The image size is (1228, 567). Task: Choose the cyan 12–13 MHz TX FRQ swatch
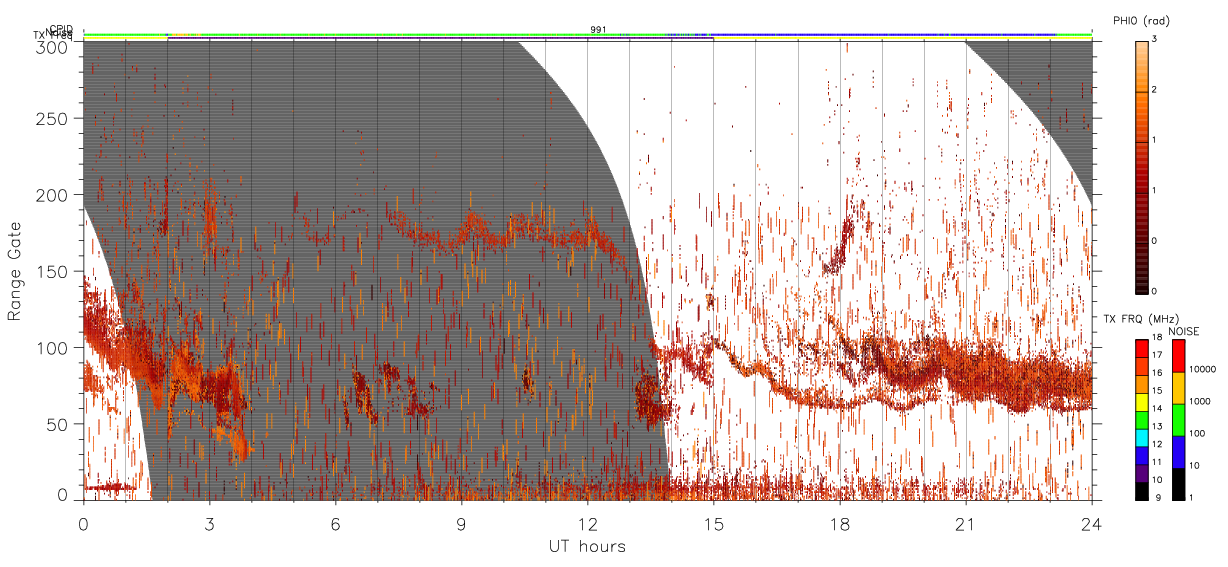coord(1141,437)
